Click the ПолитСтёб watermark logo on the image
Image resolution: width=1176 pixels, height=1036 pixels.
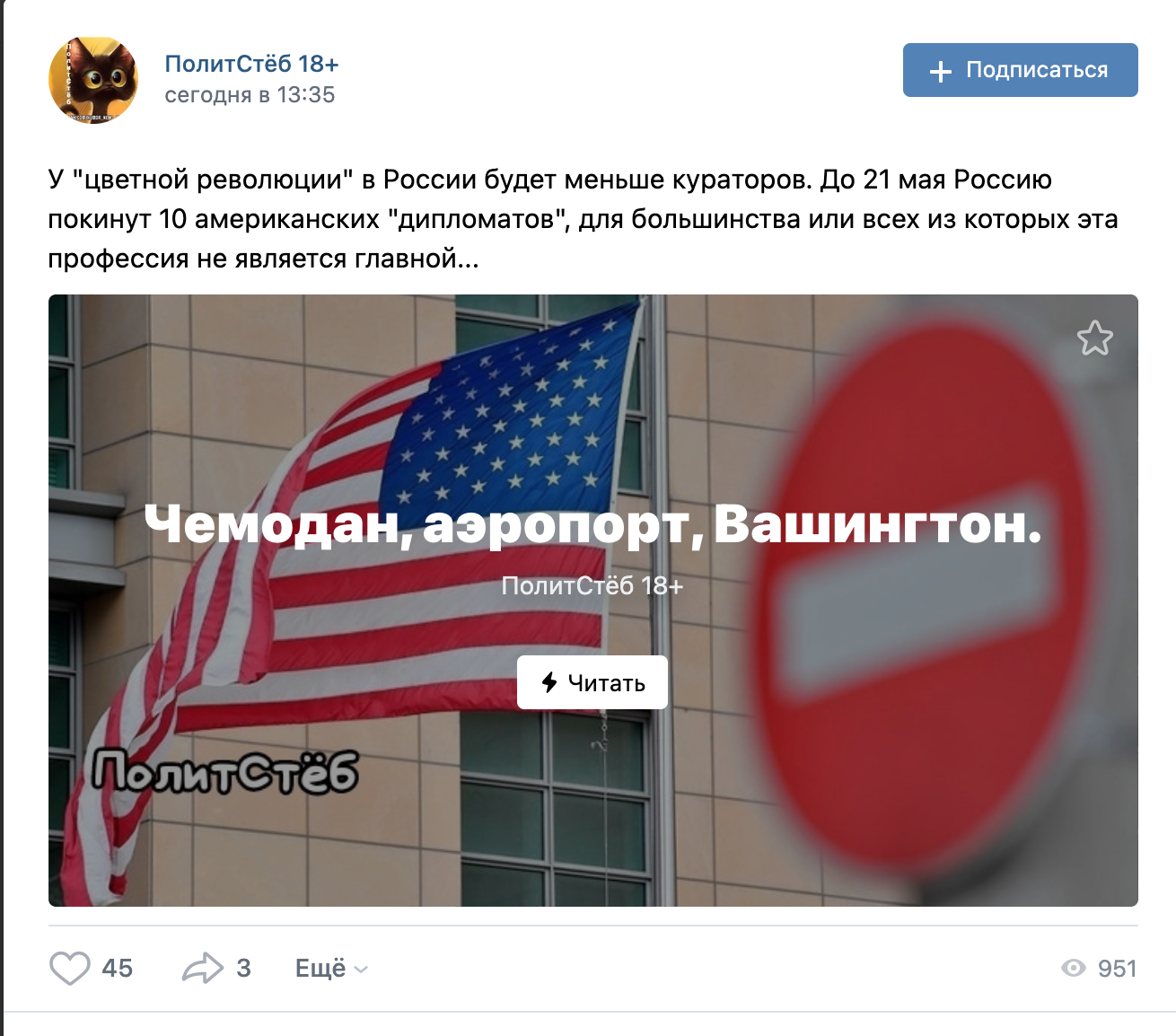coord(225,773)
